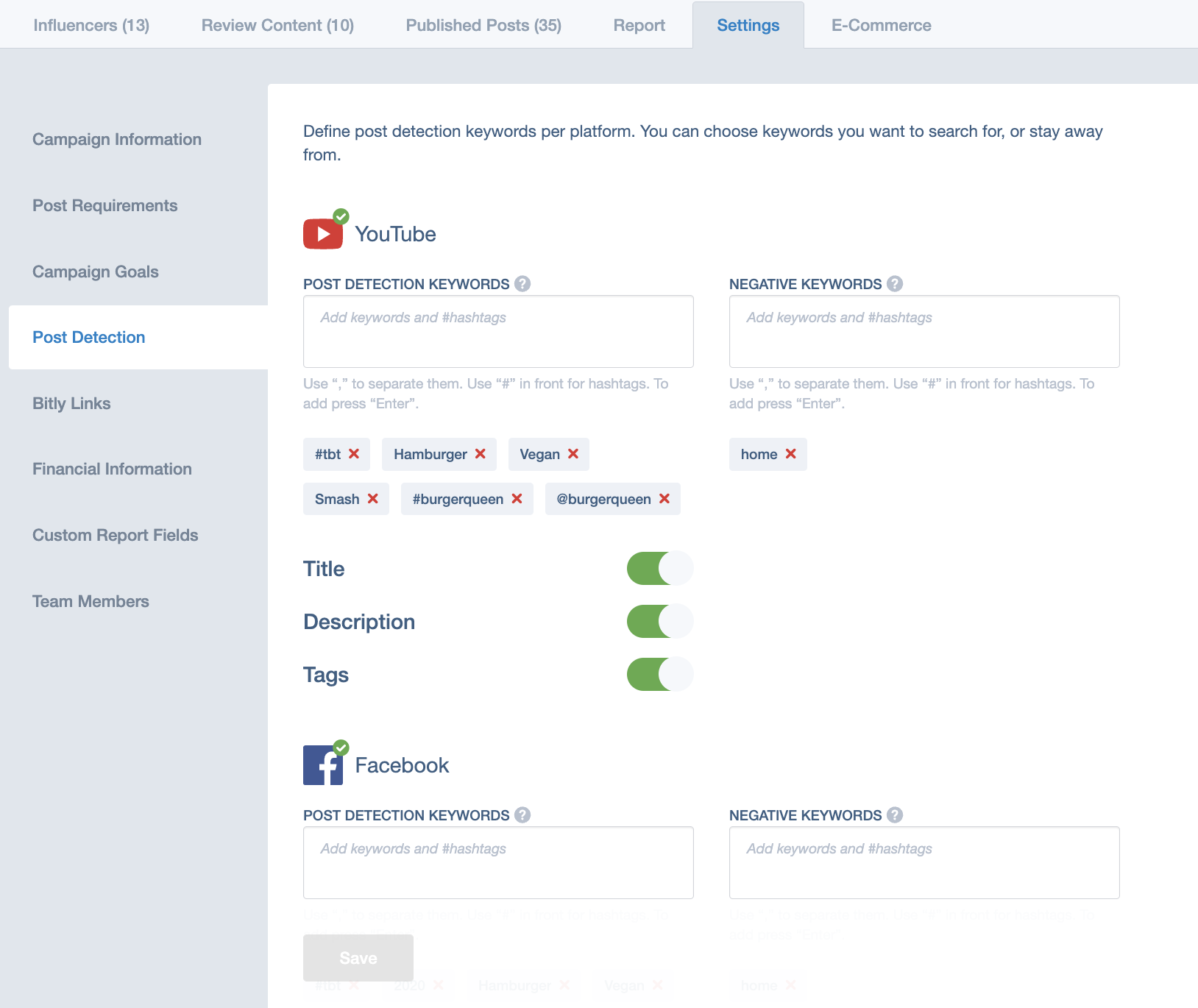Select the Settings tab
Screen dimensions: 1198x1008
[748, 25]
